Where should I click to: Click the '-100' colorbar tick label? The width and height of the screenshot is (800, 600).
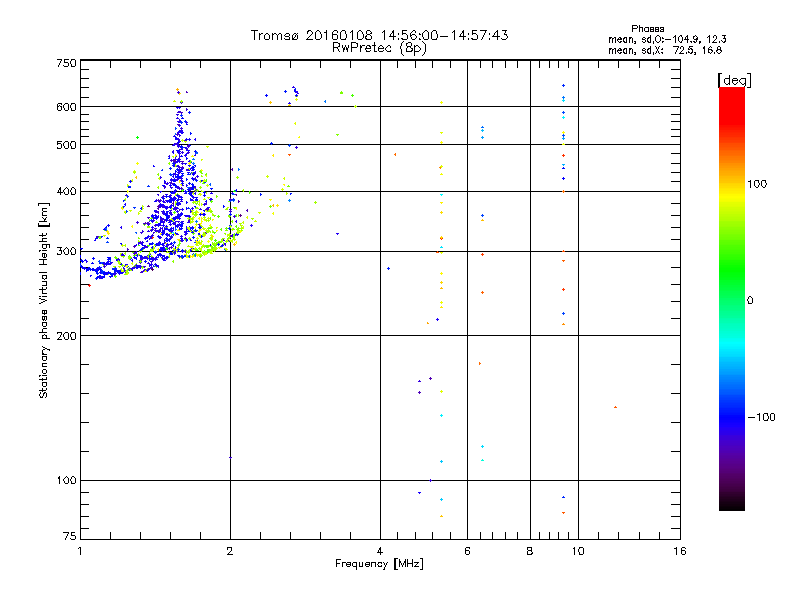click(761, 417)
